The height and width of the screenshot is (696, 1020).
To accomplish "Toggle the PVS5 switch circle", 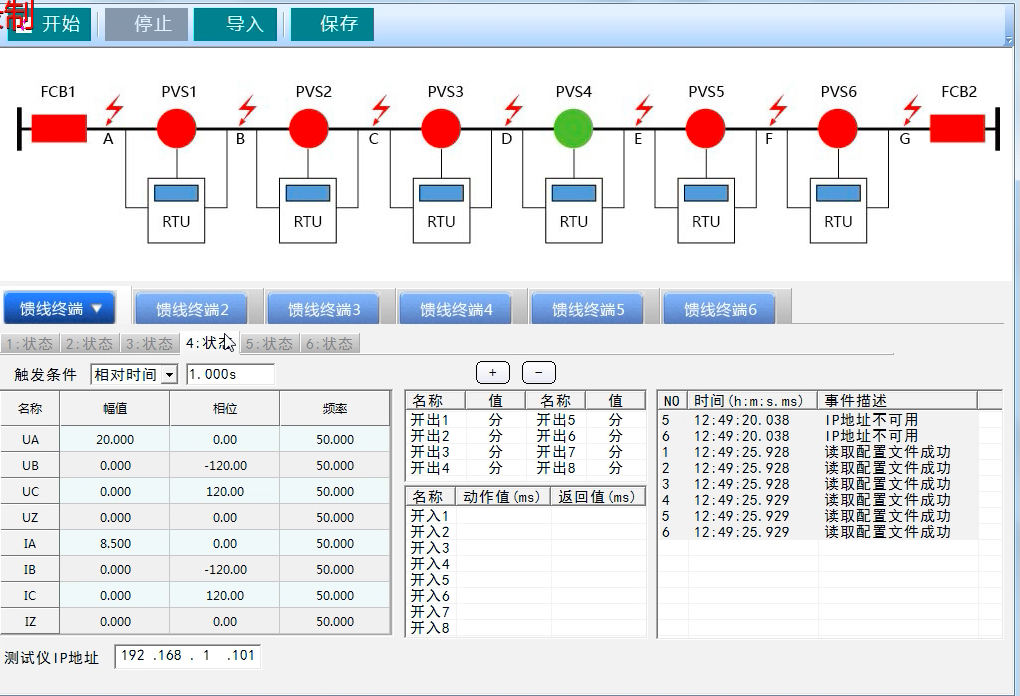I will click(x=706, y=129).
